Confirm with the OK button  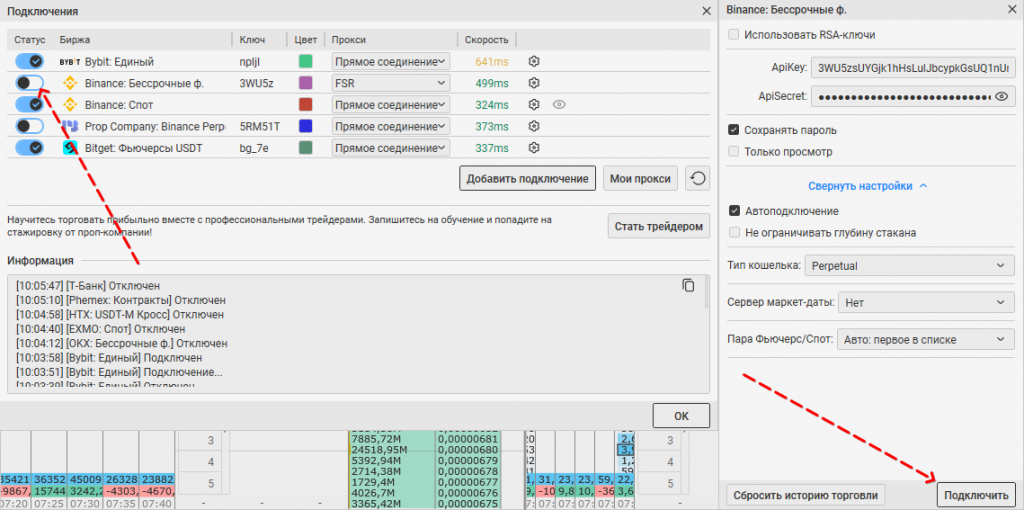681,415
